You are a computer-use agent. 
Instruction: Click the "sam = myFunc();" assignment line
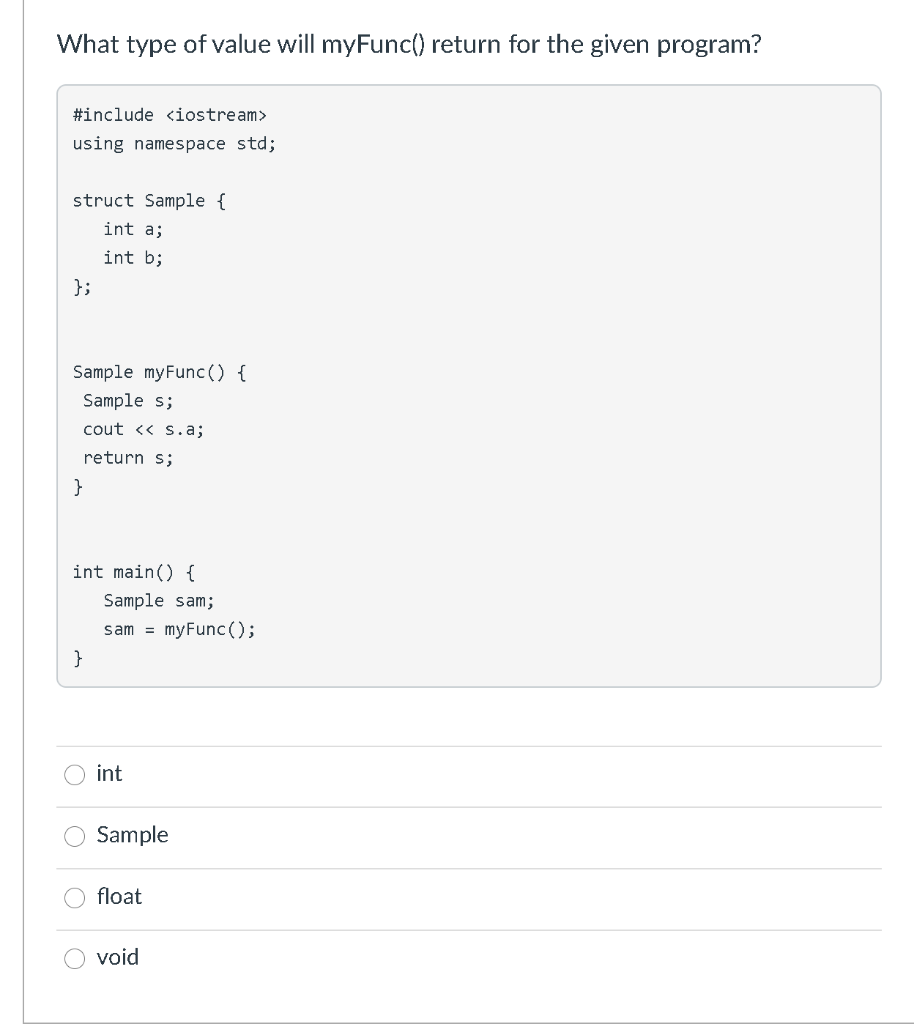tap(180, 630)
